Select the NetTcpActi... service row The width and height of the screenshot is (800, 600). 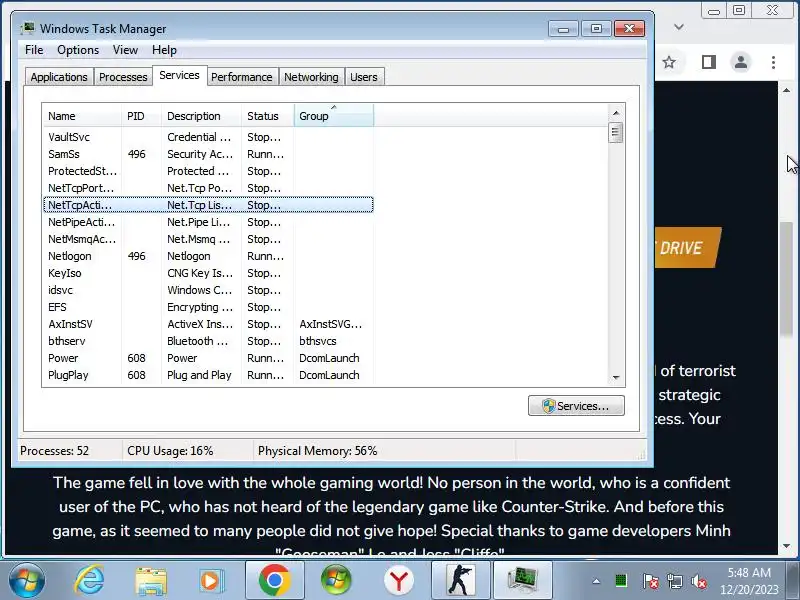(208, 205)
